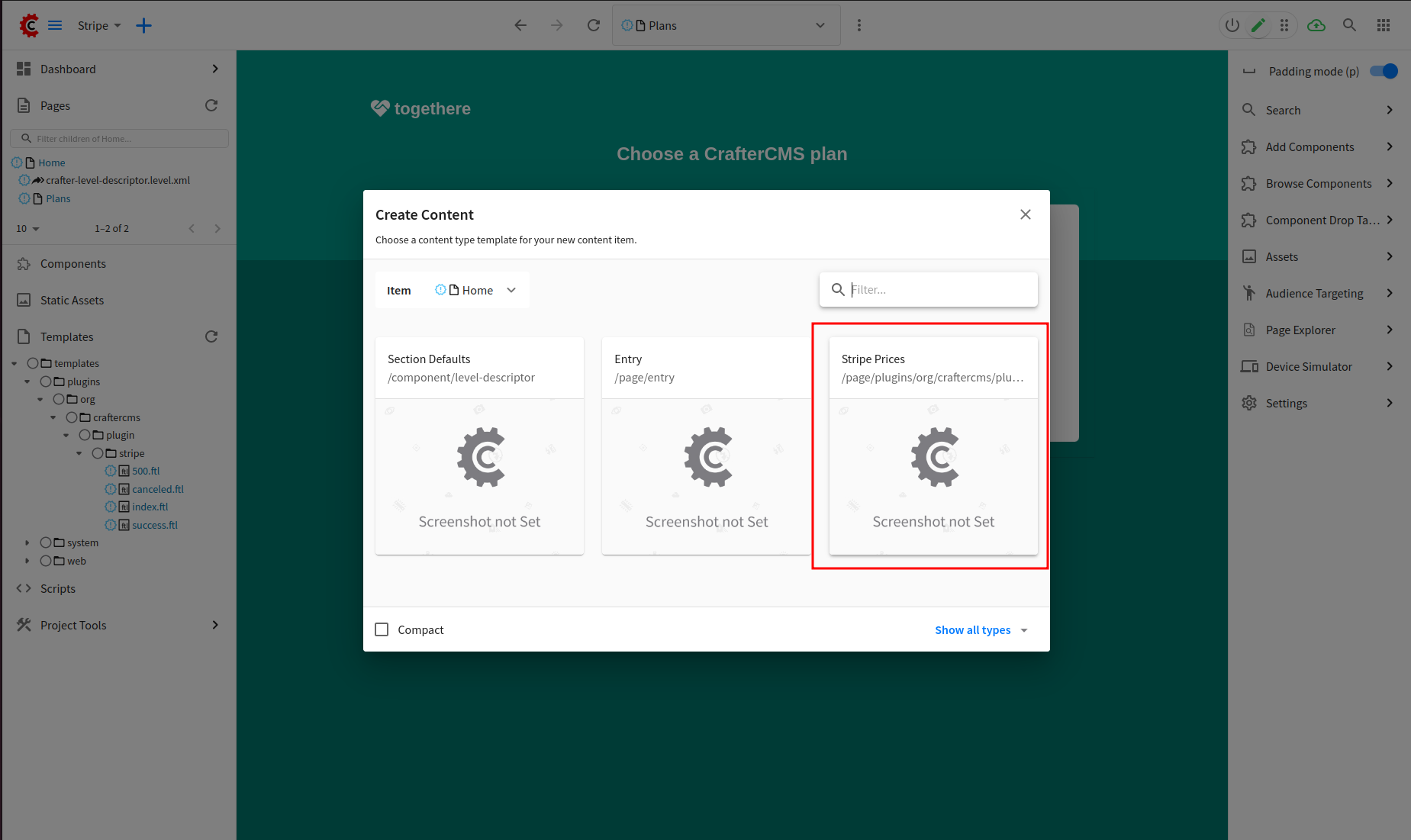Open Add Components panel
Viewport: 1411px width, 840px height.
tap(1319, 146)
